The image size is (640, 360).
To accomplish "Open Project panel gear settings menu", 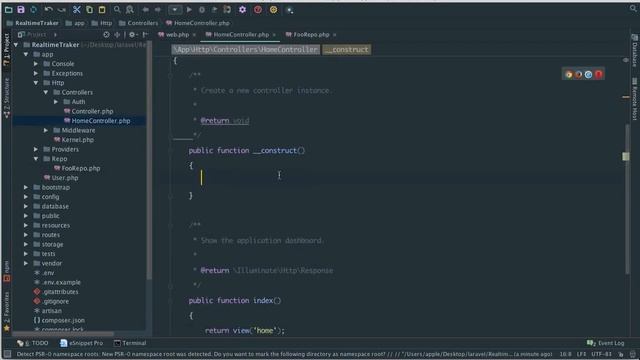I will tap(133, 35).
